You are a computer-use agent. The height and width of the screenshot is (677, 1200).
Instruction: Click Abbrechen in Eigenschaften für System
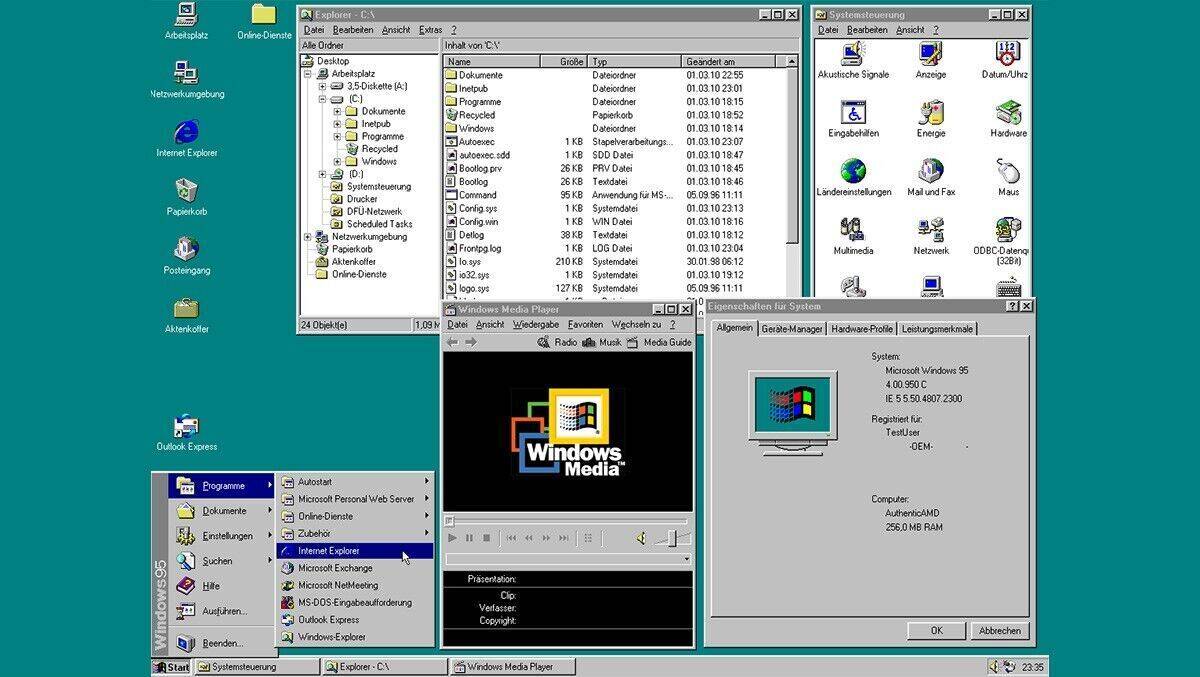click(1000, 631)
